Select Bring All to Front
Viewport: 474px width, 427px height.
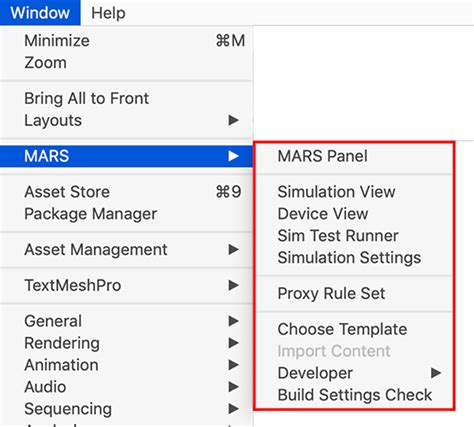(126, 98)
